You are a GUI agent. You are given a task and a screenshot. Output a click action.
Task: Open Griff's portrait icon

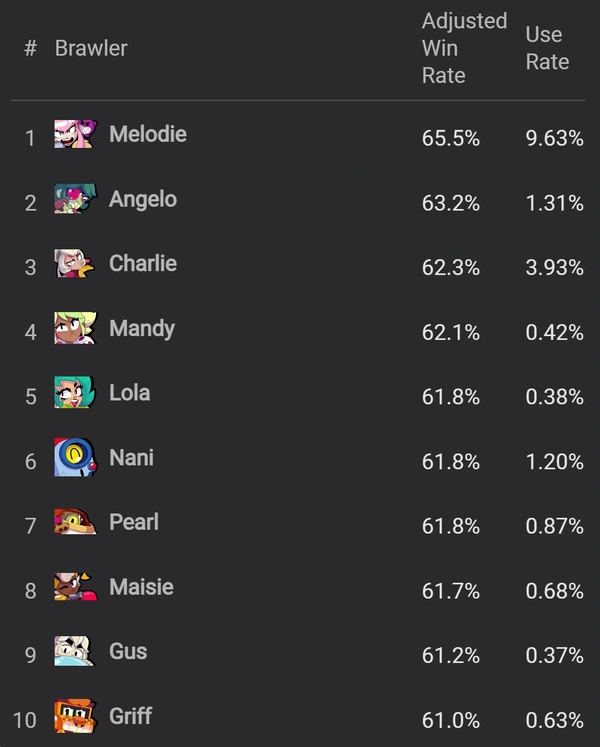(x=75, y=716)
